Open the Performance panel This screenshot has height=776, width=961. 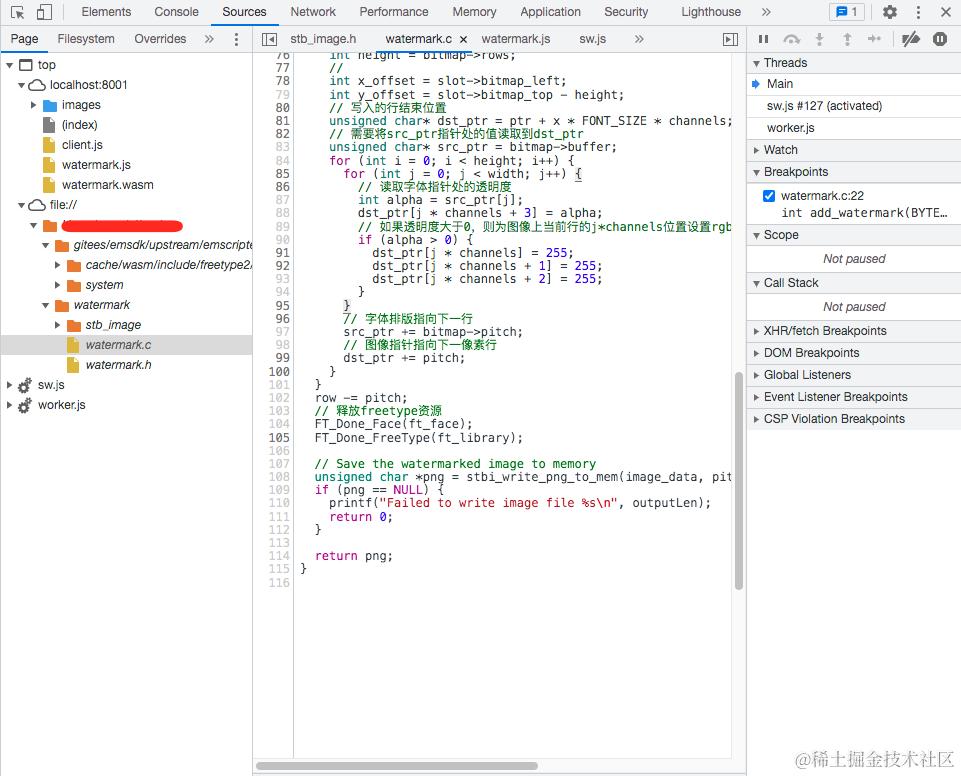(393, 12)
